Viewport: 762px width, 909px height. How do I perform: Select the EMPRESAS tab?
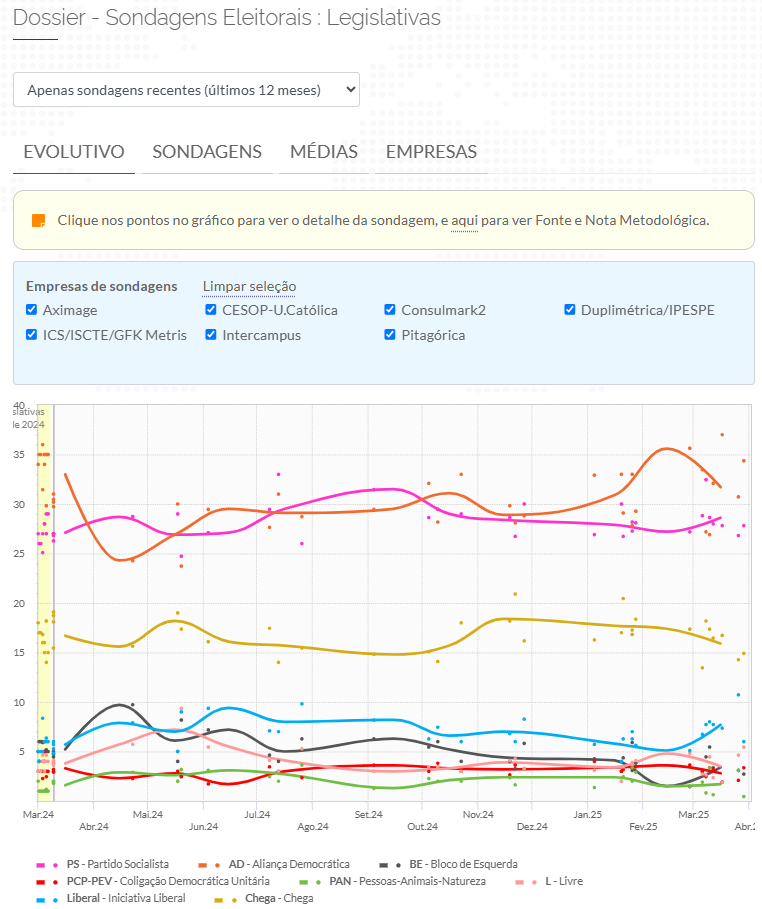click(431, 152)
